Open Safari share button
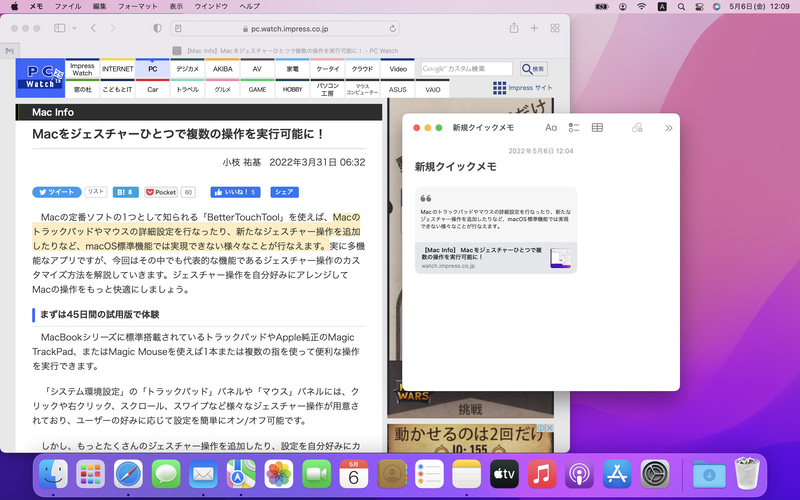 [514, 28]
